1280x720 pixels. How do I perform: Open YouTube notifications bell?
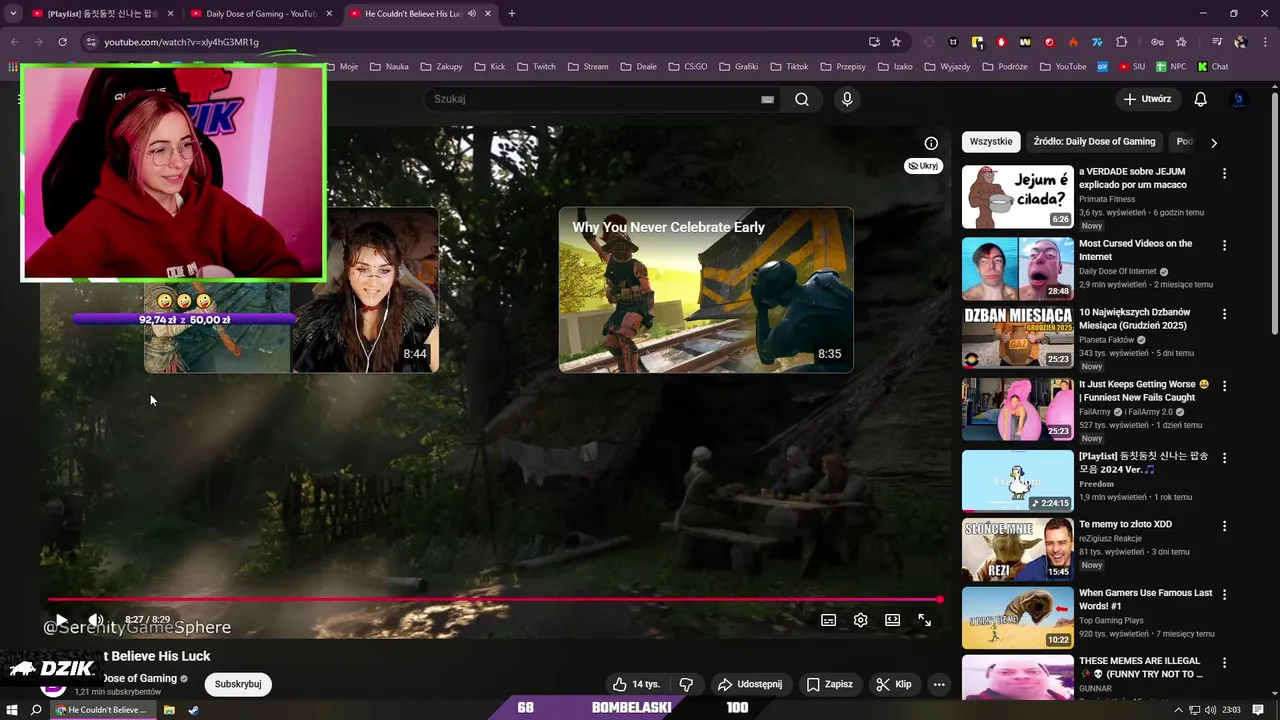(x=1201, y=99)
